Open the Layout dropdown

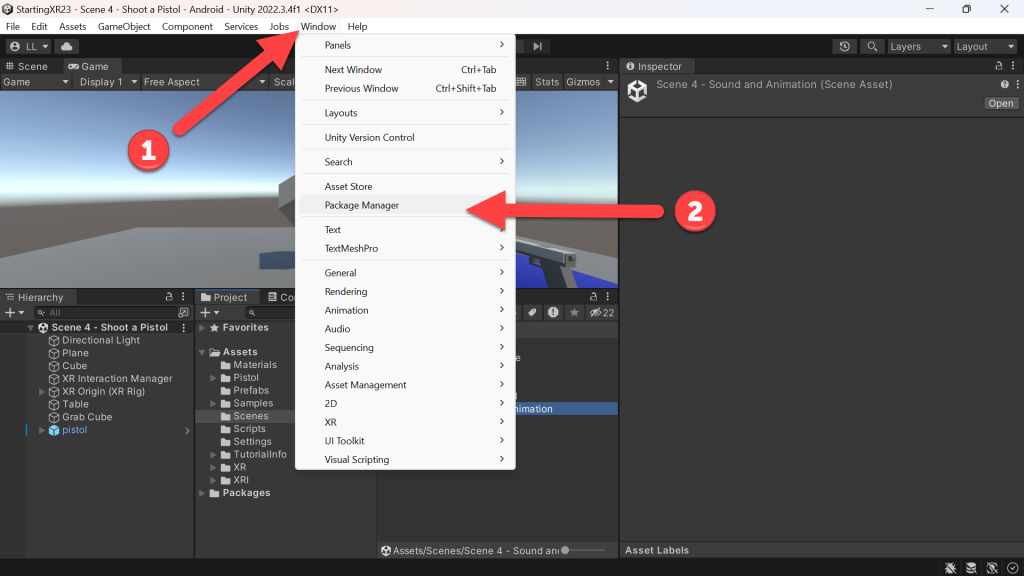(x=985, y=46)
